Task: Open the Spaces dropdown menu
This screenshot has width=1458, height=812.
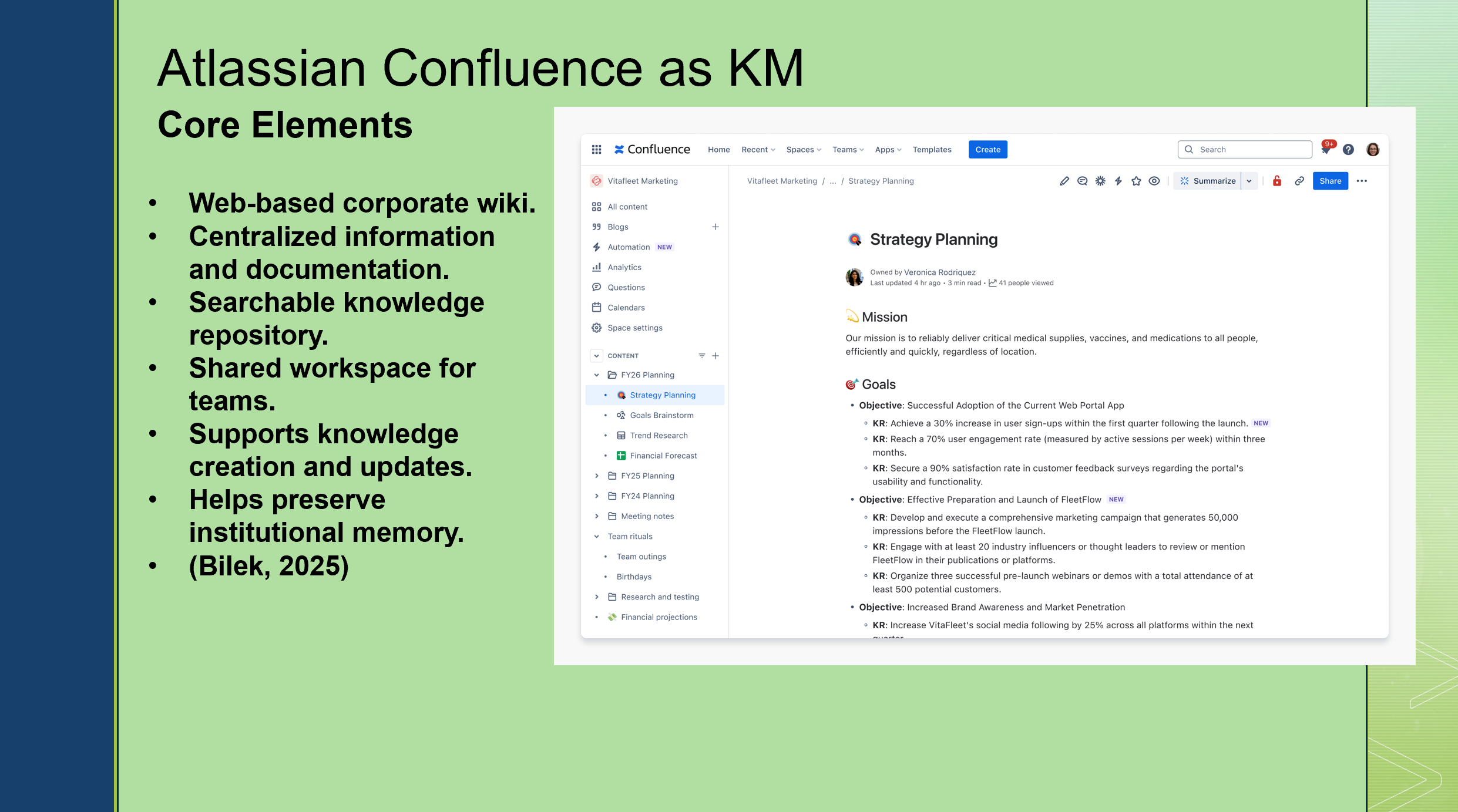Action: (x=804, y=150)
